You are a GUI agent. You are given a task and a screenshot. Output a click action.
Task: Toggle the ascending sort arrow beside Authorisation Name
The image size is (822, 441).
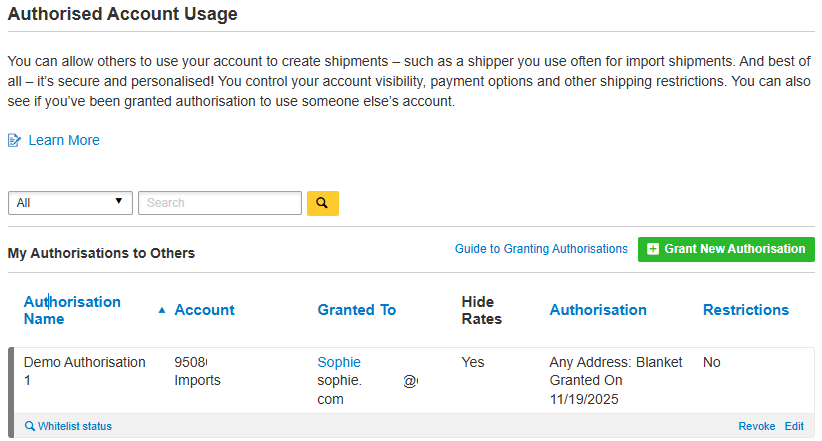pos(162,310)
